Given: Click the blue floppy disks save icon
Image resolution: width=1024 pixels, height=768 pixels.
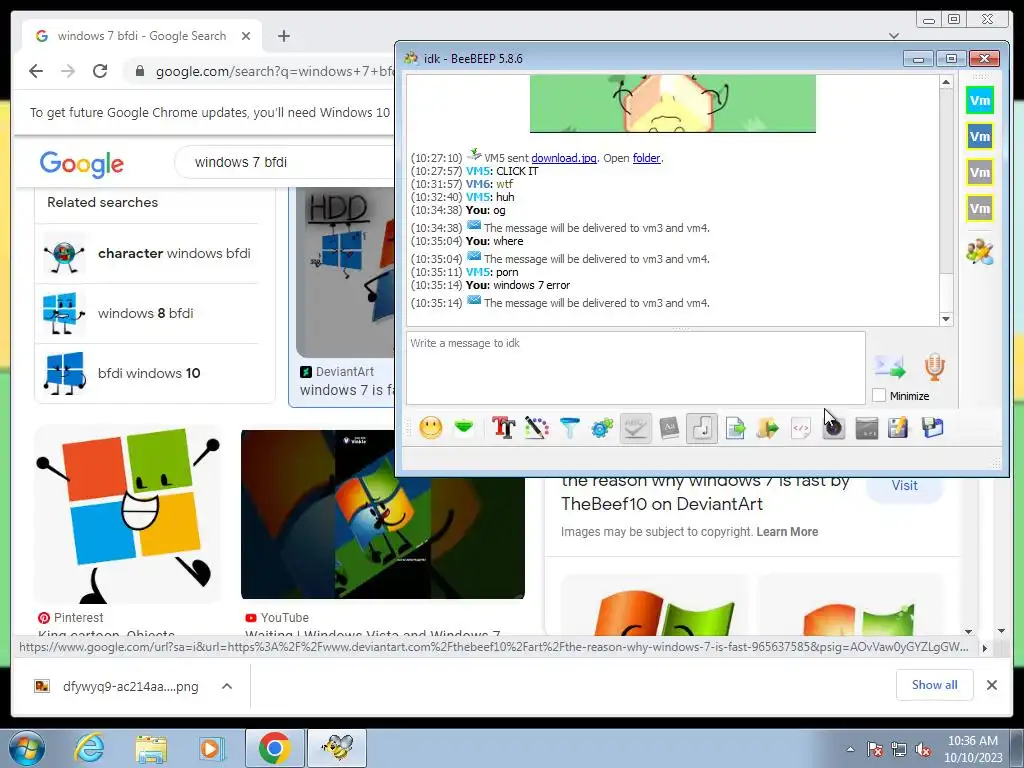Looking at the screenshot, I should 933,428.
